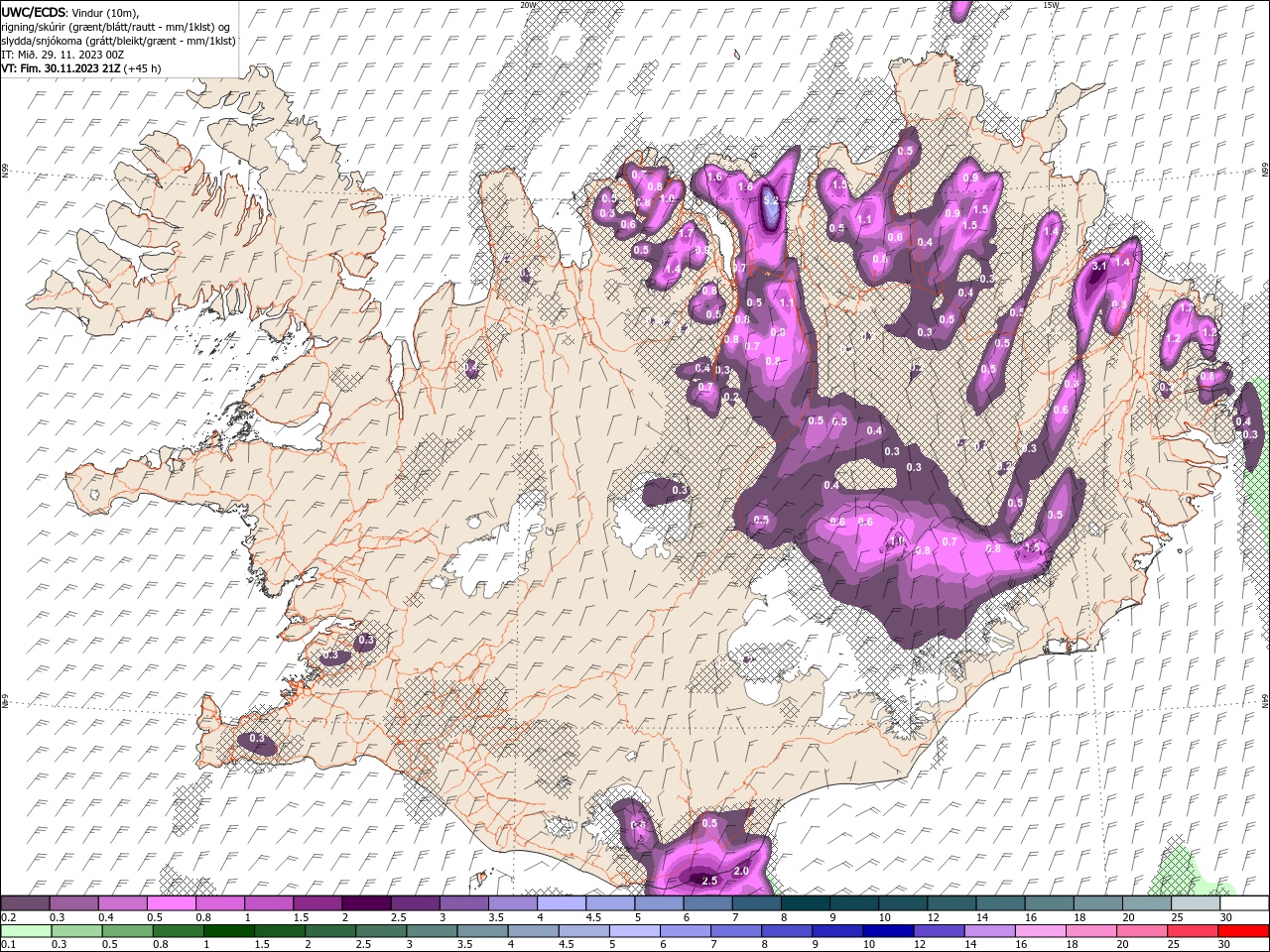Click the 15W longitude label

pos(1051,5)
